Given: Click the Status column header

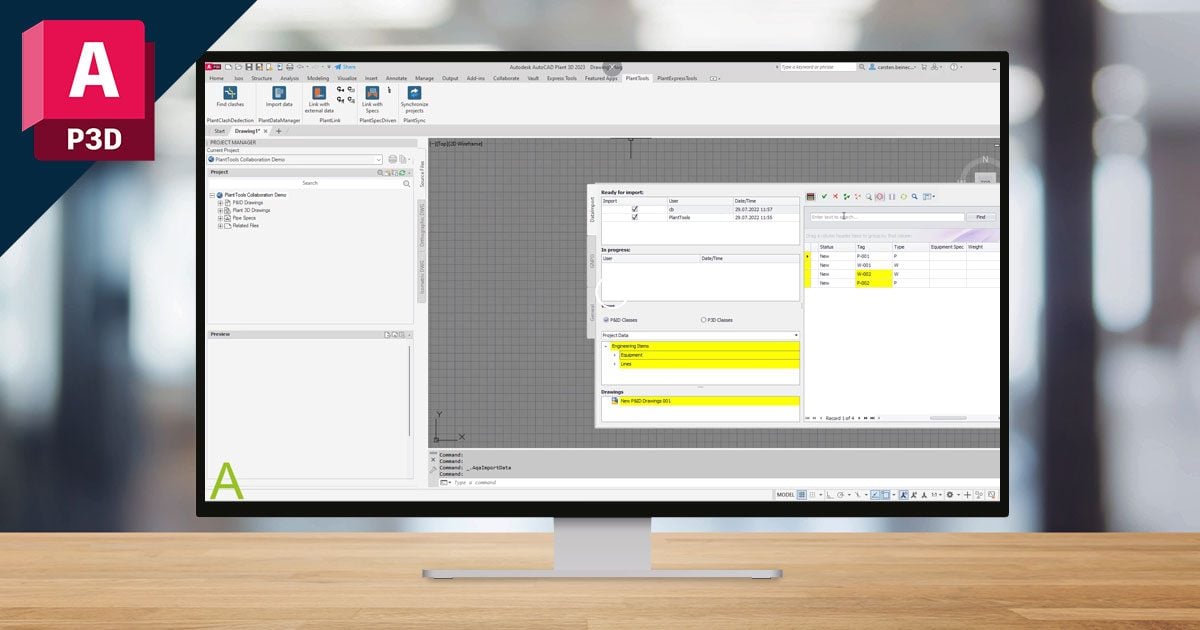Looking at the screenshot, I should coord(836,246).
